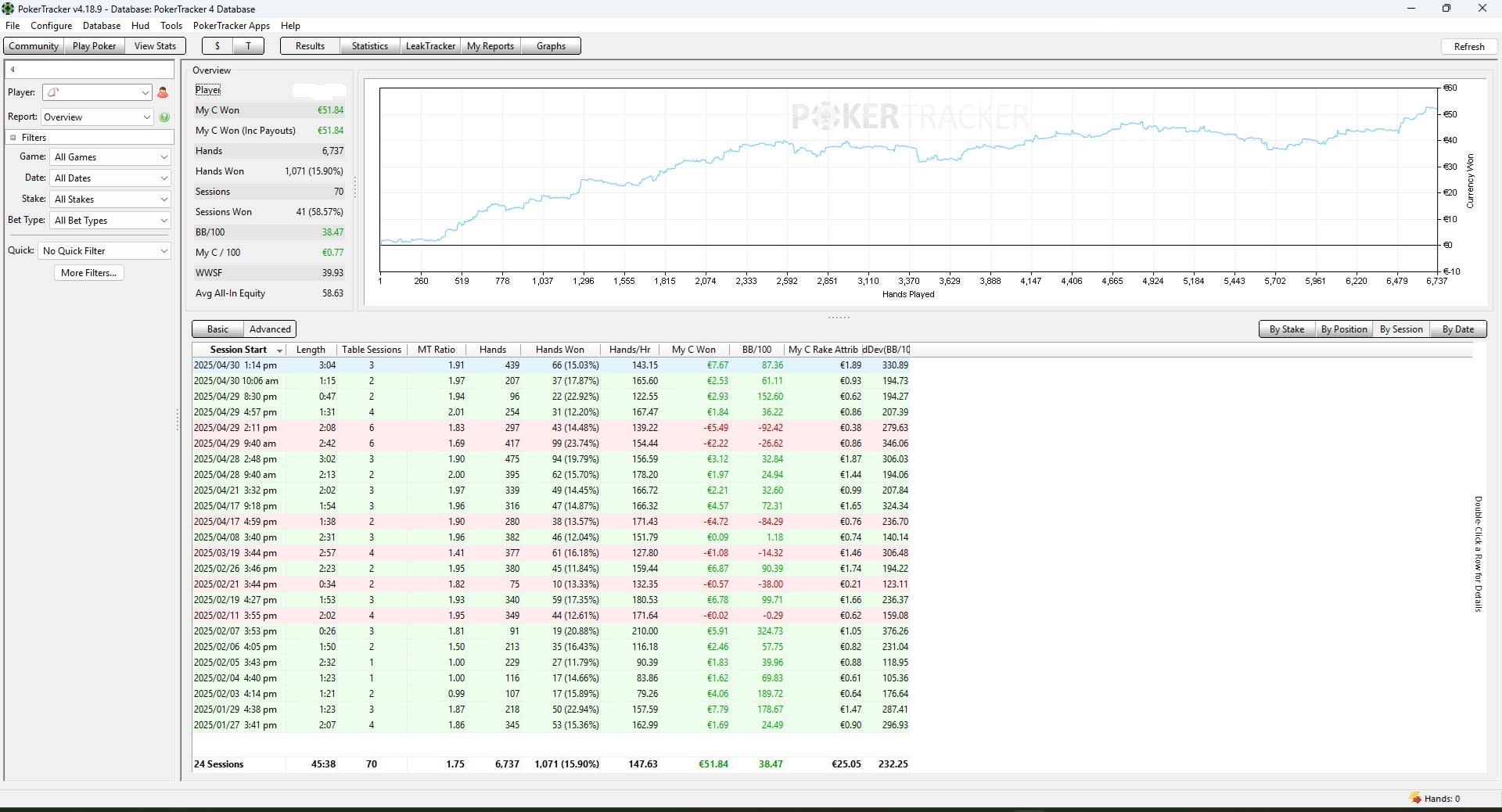Select the By Position grouping tab
Screen dimensions: 1502x812
(1344, 329)
